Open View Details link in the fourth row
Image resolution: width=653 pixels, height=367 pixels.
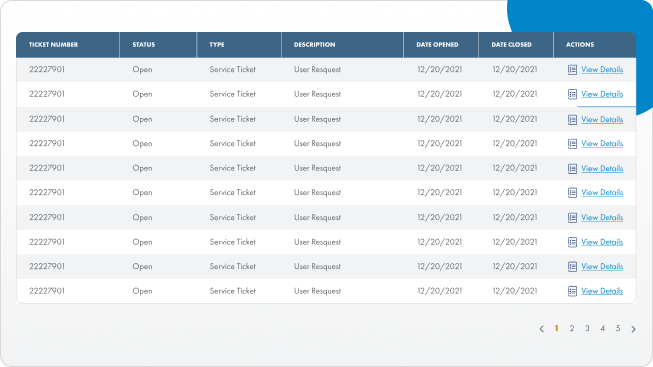(602, 144)
